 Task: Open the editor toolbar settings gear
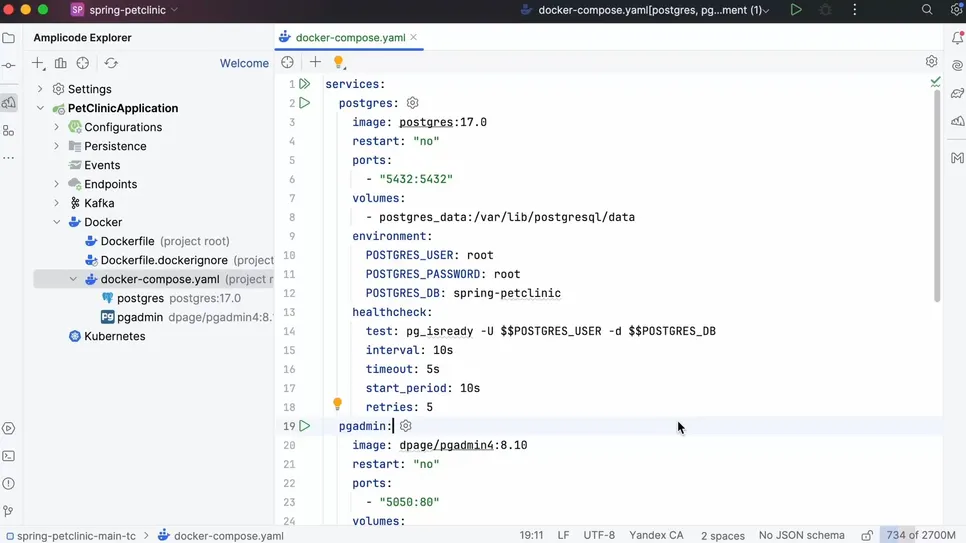931,62
